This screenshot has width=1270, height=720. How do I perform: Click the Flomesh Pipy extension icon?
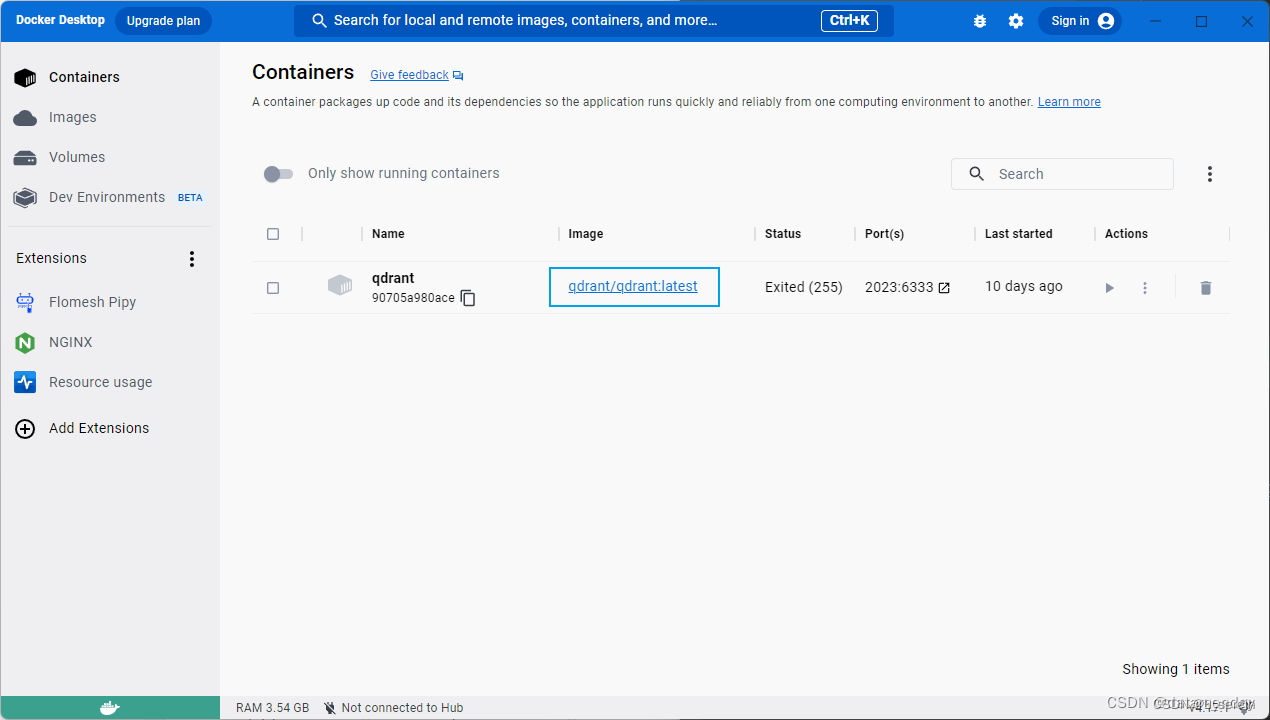25,302
